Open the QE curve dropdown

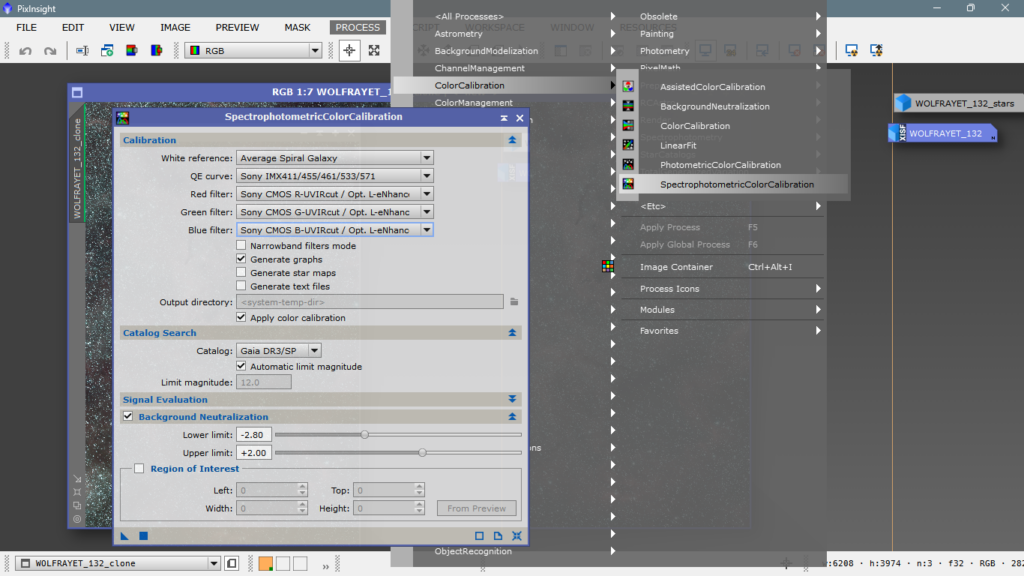point(335,176)
